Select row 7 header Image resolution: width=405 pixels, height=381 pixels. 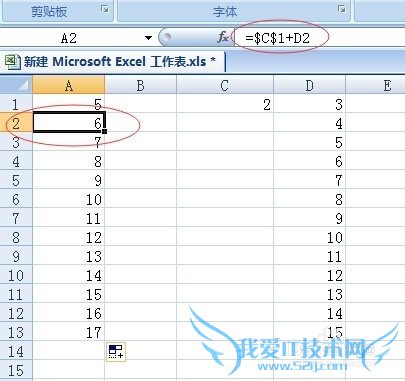(16, 218)
